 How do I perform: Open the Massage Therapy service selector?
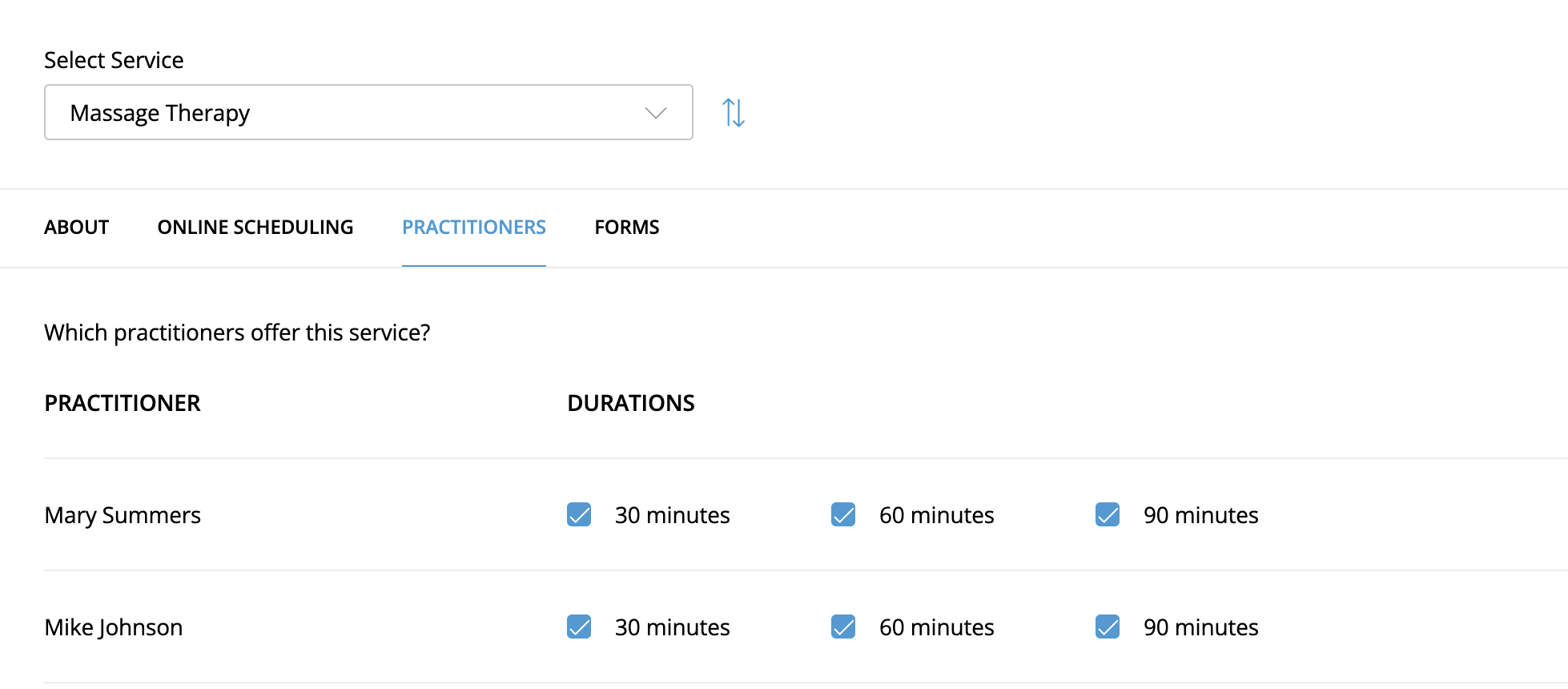pos(368,112)
